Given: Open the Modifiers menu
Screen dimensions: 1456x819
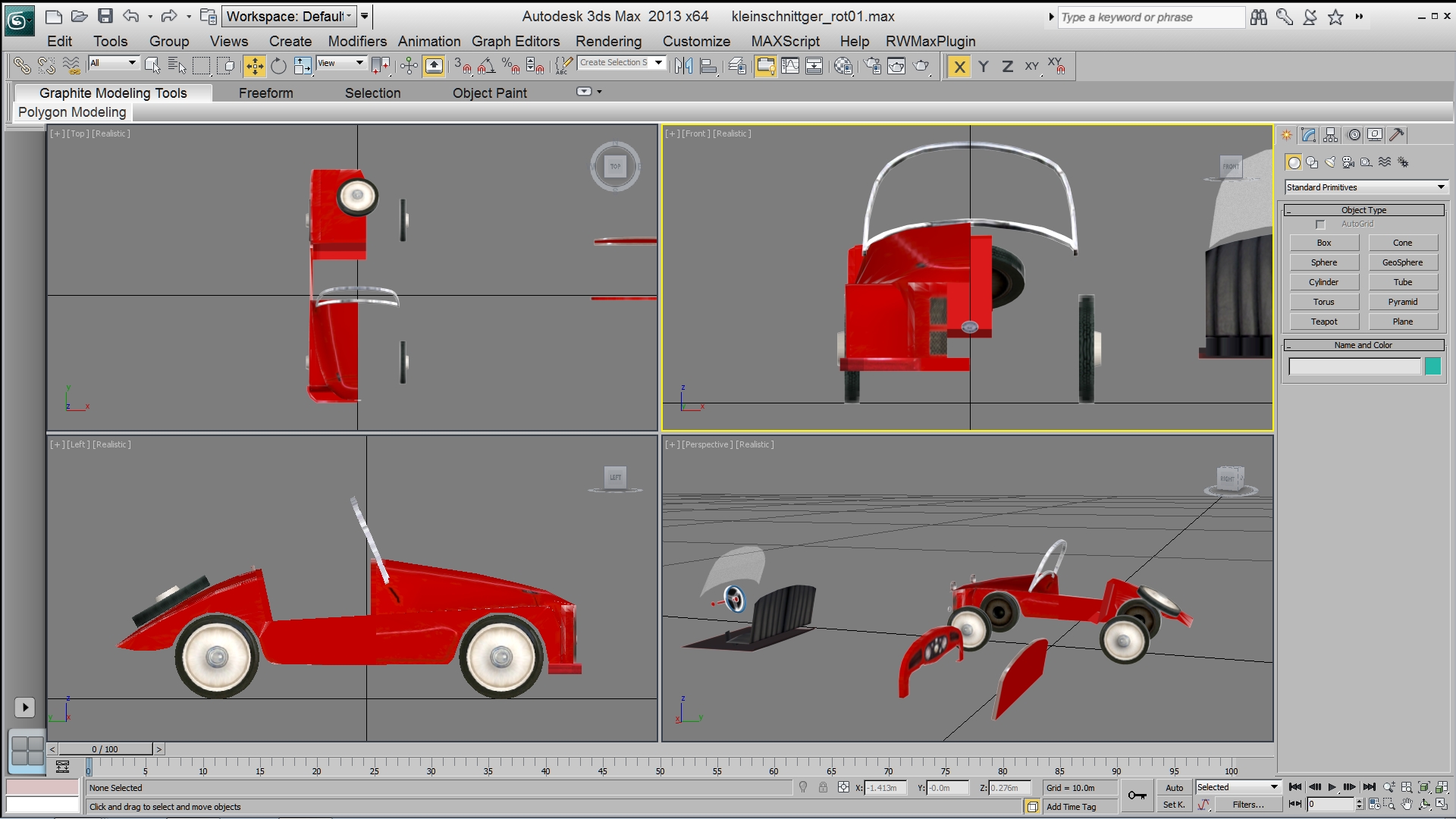Looking at the screenshot, I should [357, 42].
